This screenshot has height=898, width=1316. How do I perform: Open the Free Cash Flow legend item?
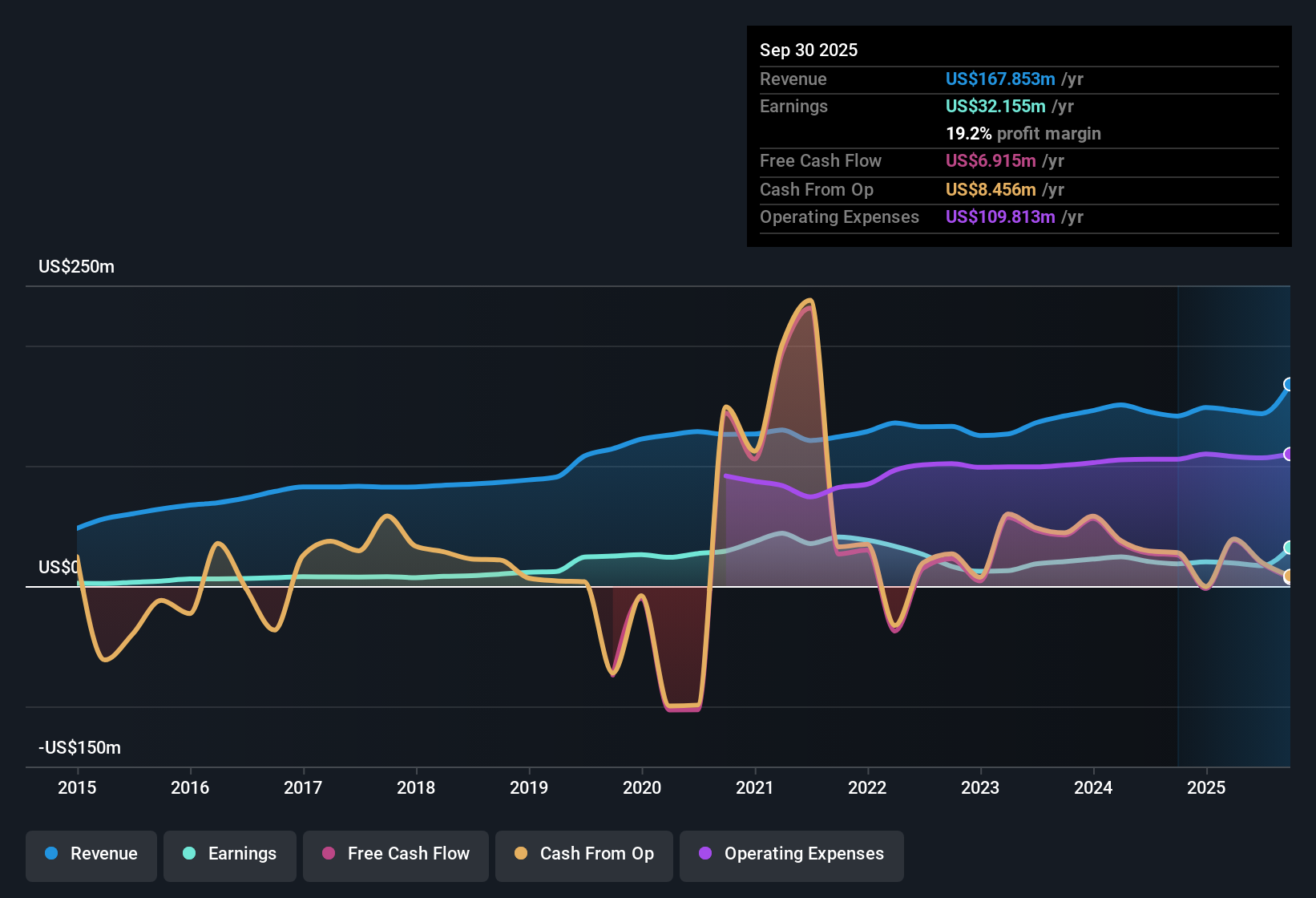pos(395,854)
